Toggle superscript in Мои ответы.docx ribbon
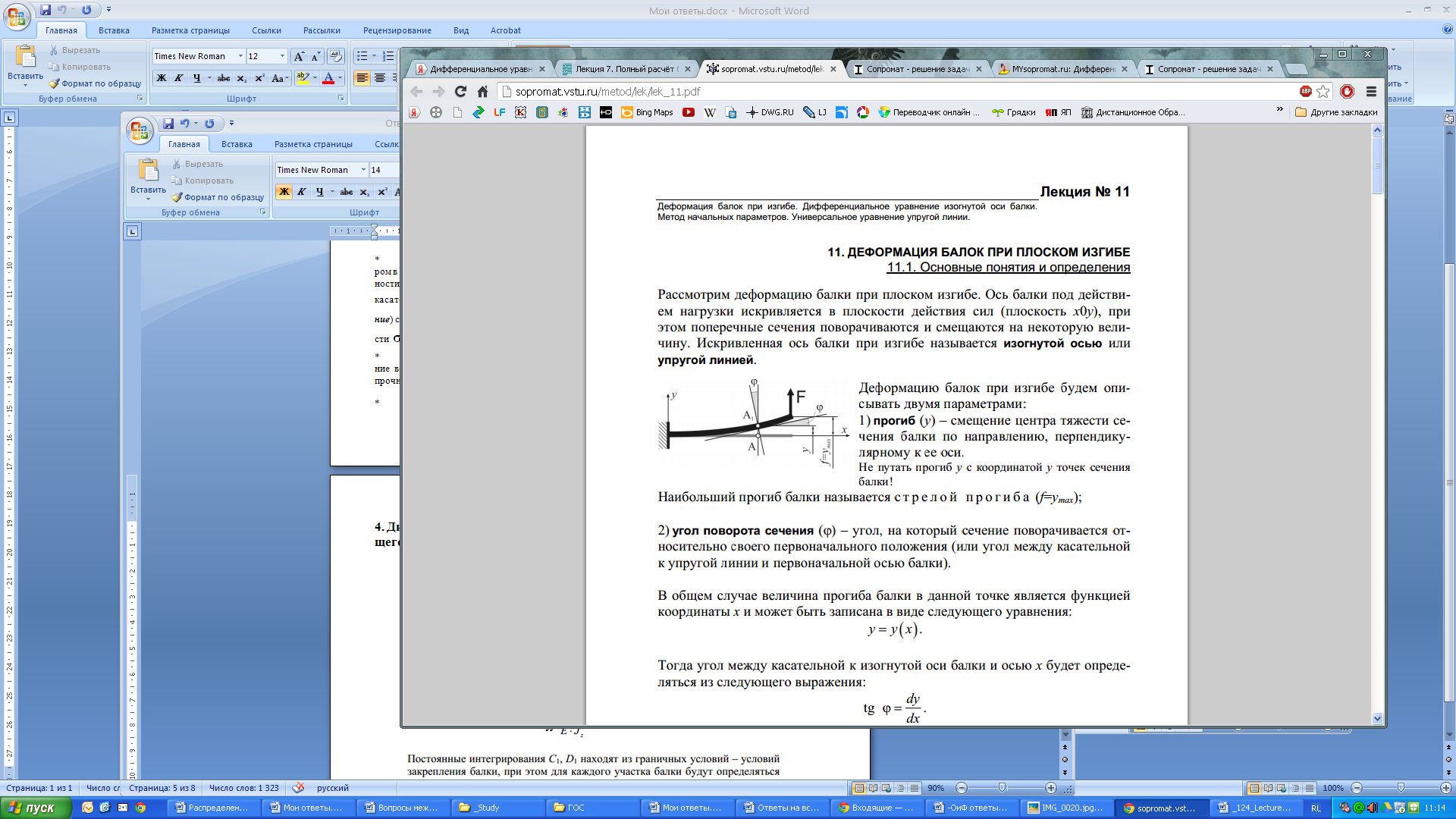Screen dimensions: 1456x819 [x=259, y=78]
